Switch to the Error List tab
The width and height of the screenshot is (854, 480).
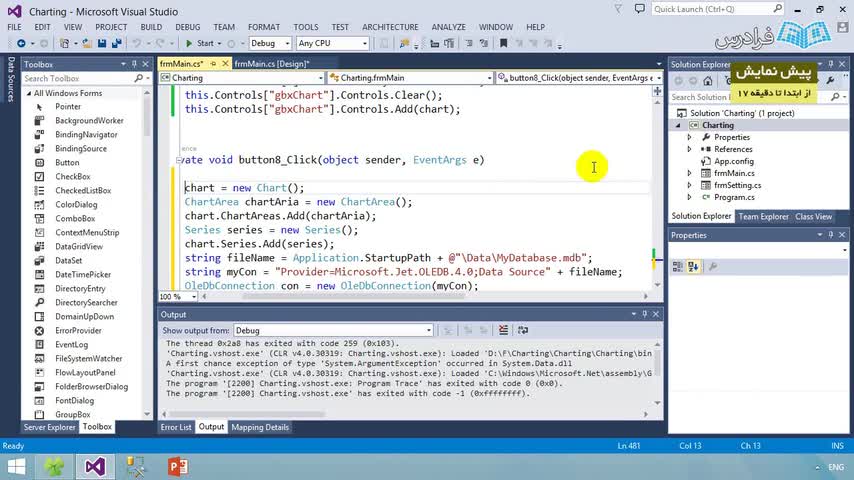pyautogui.click(x=176, y=427)
